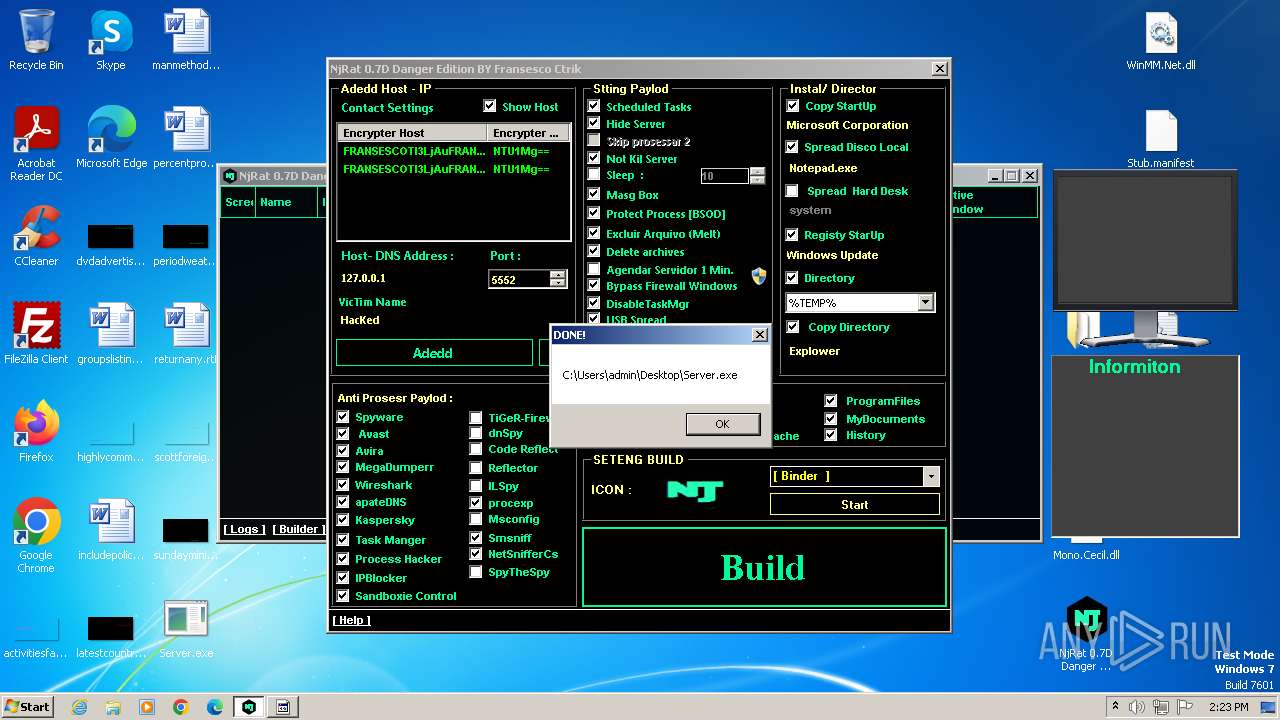Click the NJ icon preview in Seteng Build
1280x720 pixels.
(x=694, y=490)
